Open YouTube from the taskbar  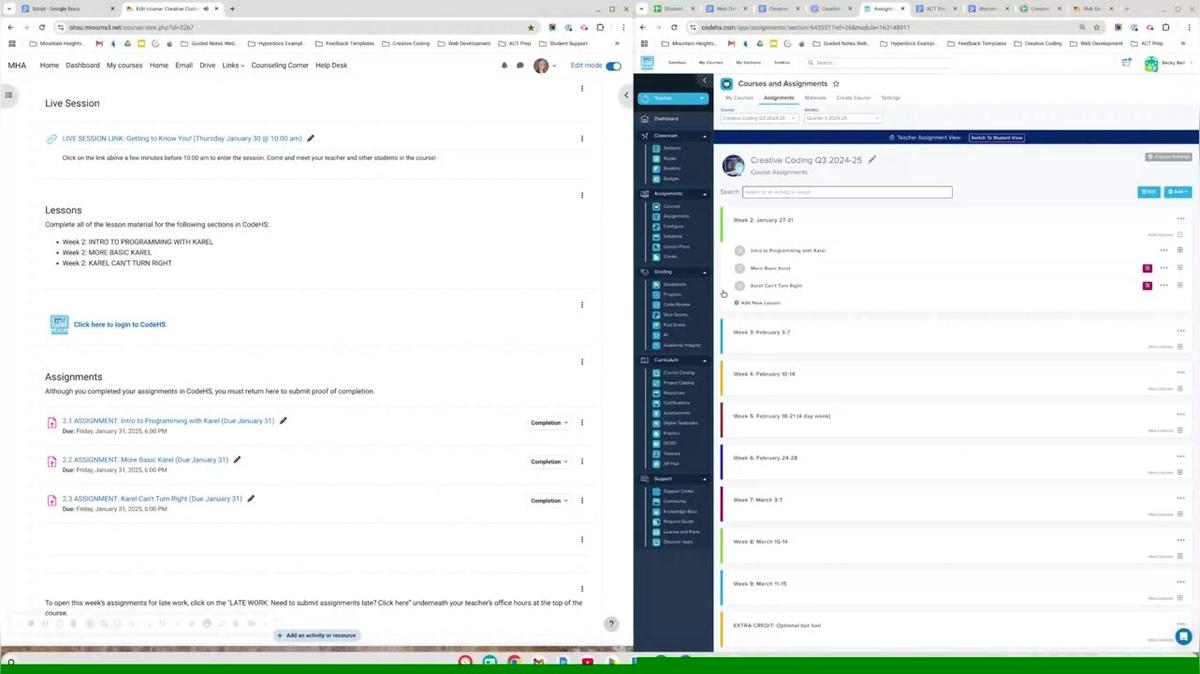[x=587, y=661]
